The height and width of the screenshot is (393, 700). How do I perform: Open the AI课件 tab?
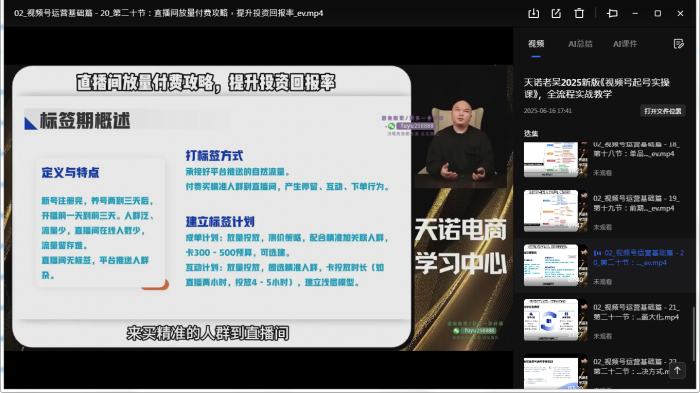625,44
